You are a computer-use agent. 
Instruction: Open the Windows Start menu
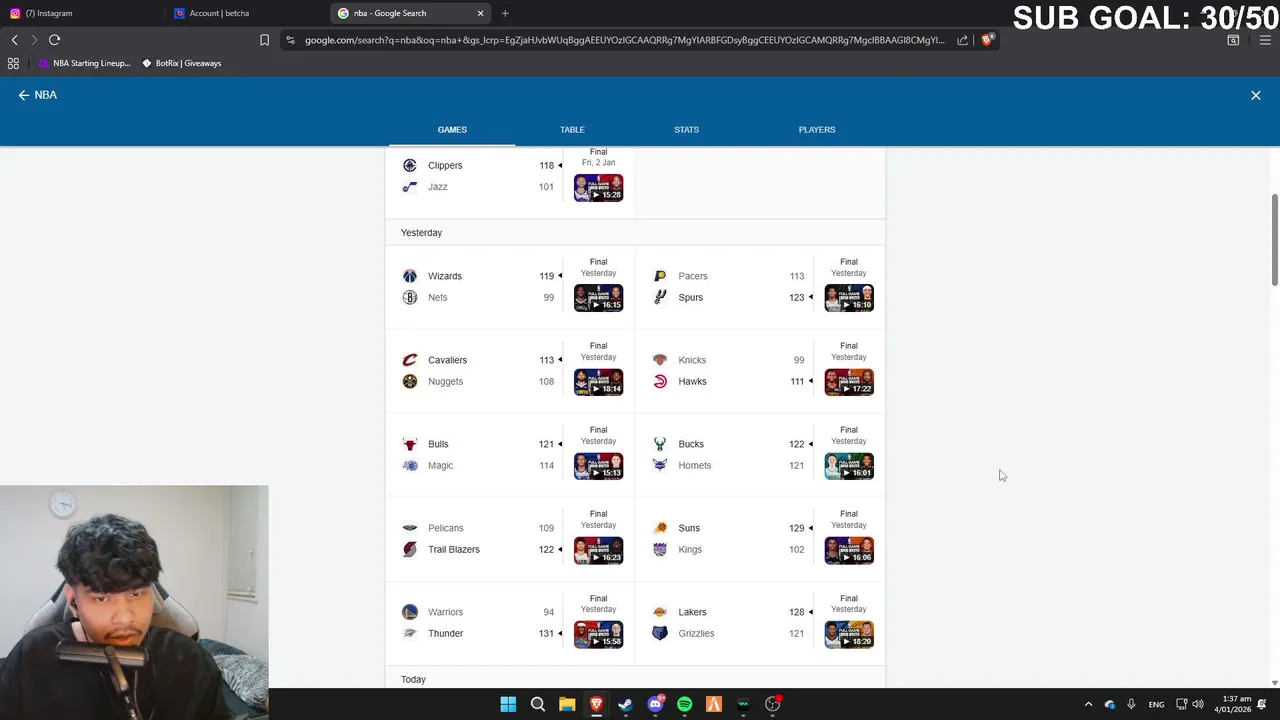[x=508, y=704]
